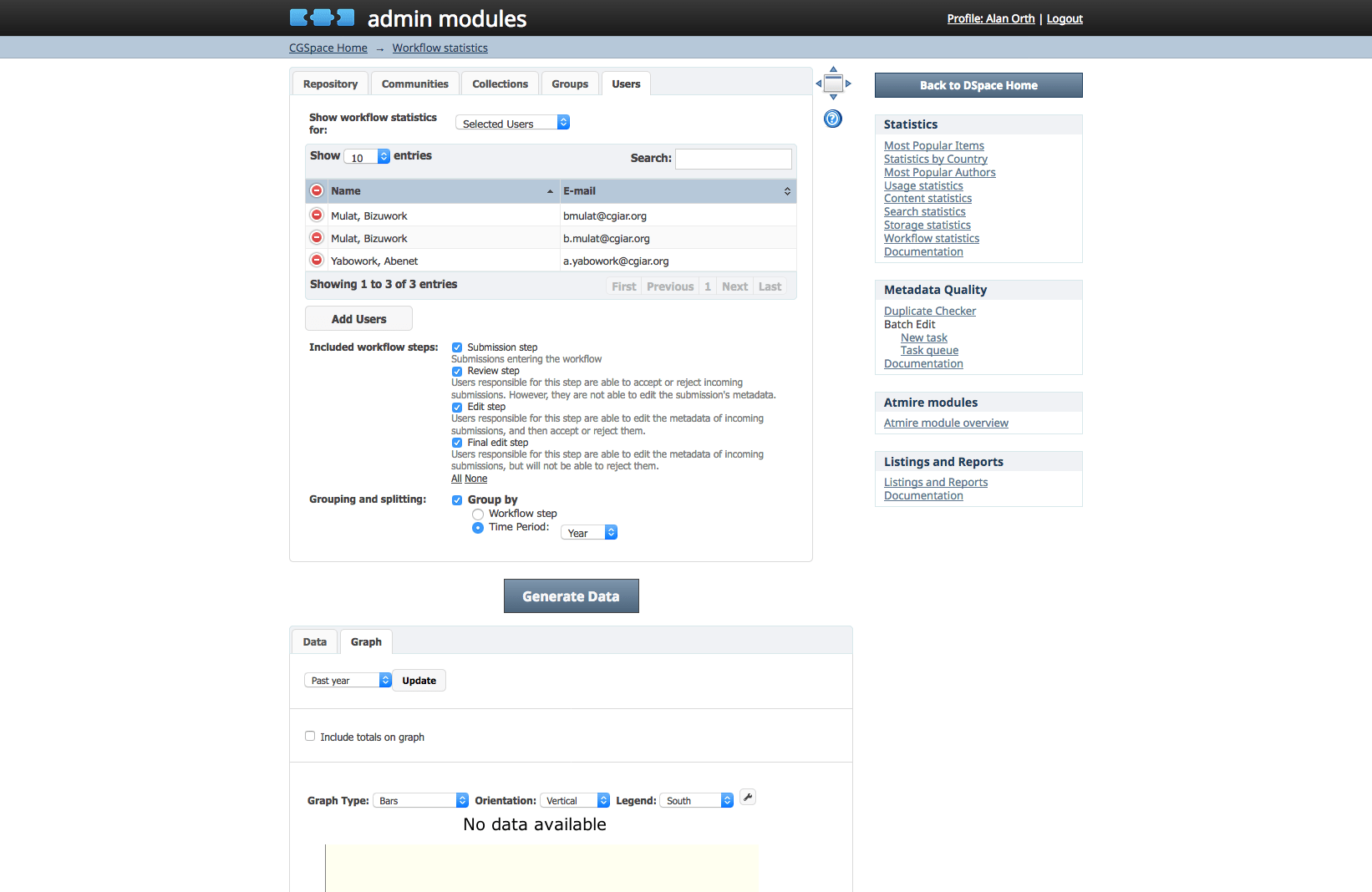Enable Include totals on graph checkbox

pos(310,736)
